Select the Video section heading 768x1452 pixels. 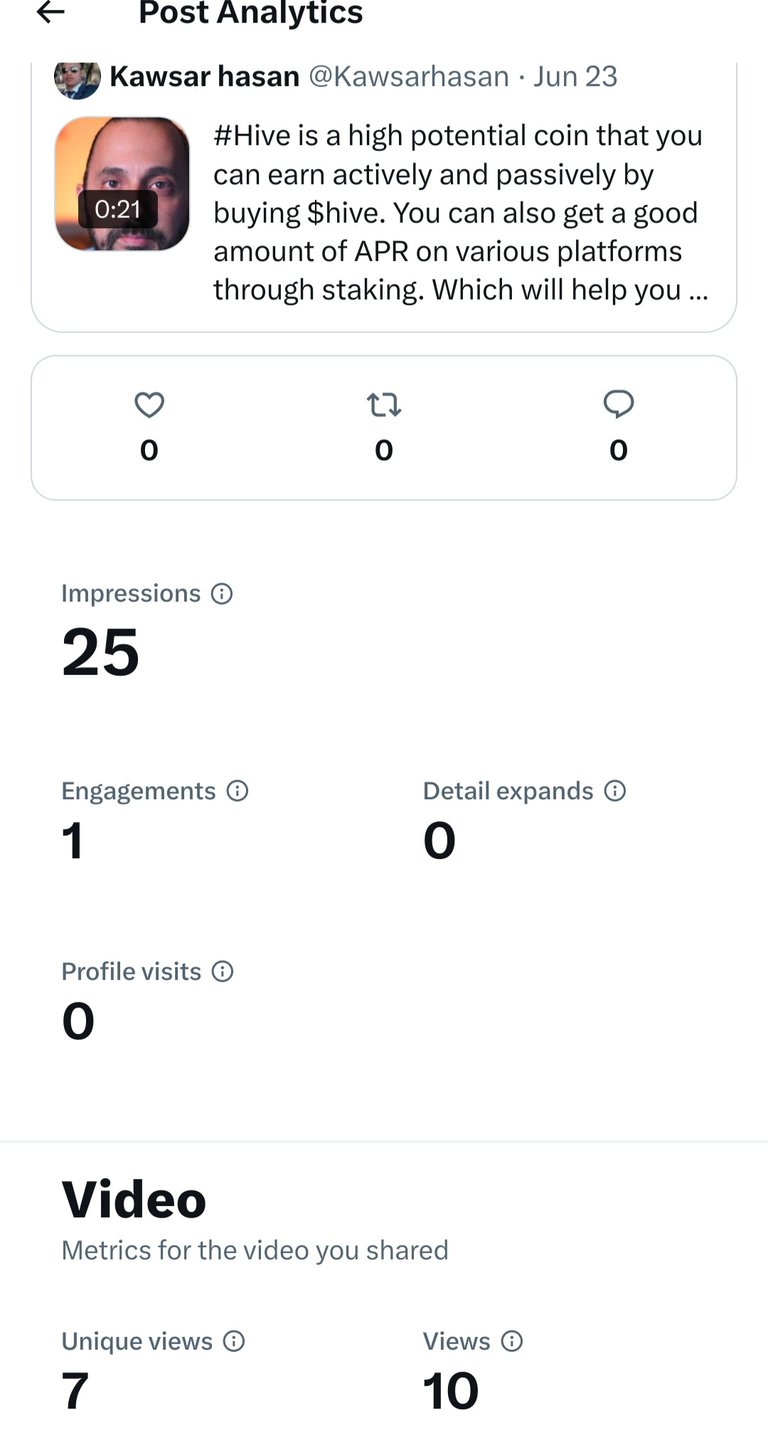click(x=134, y=1199)
